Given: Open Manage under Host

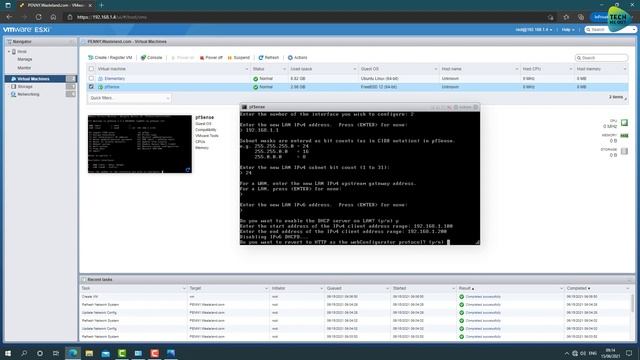Looking at the screenshot, I should pyautogui.click(x=24, y=59).
